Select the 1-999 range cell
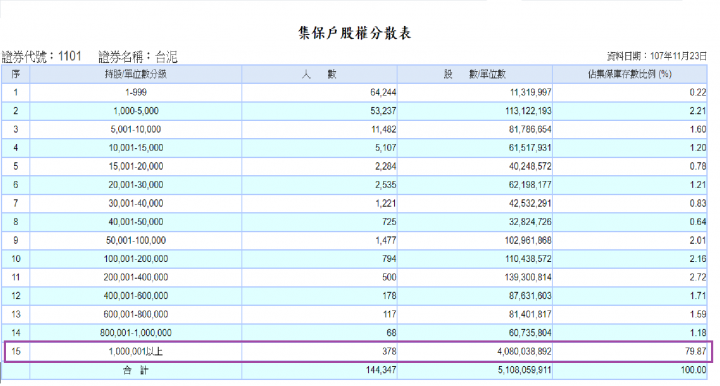This screenshot has width=720, height=386. coord(135,92)
